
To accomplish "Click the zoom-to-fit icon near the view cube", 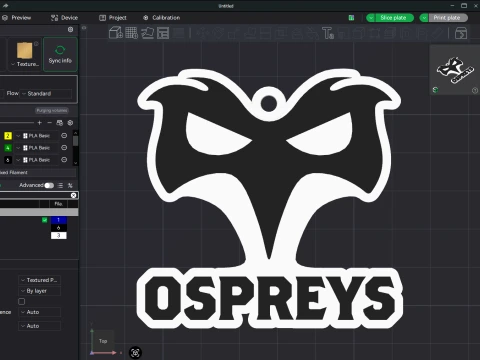I will tap(135, 353).
